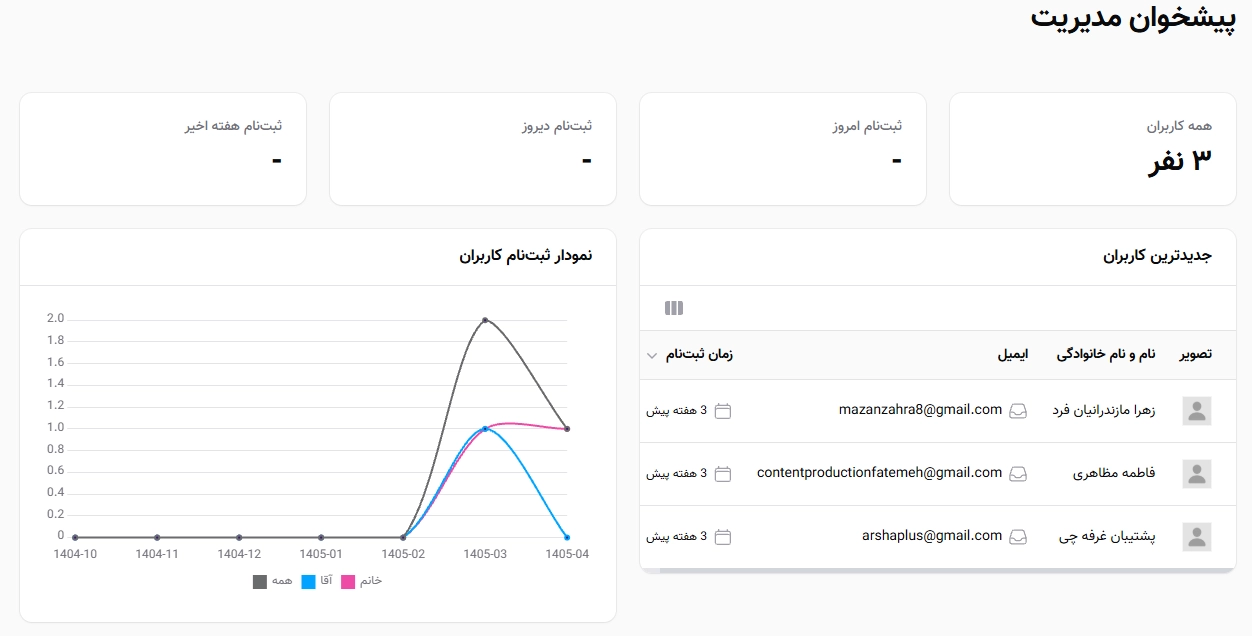This screenshot has height=636, width=1252.
Task: Click ۳ هفته پیش in فاطمه مظاهری row
Action: click(677, 474)
